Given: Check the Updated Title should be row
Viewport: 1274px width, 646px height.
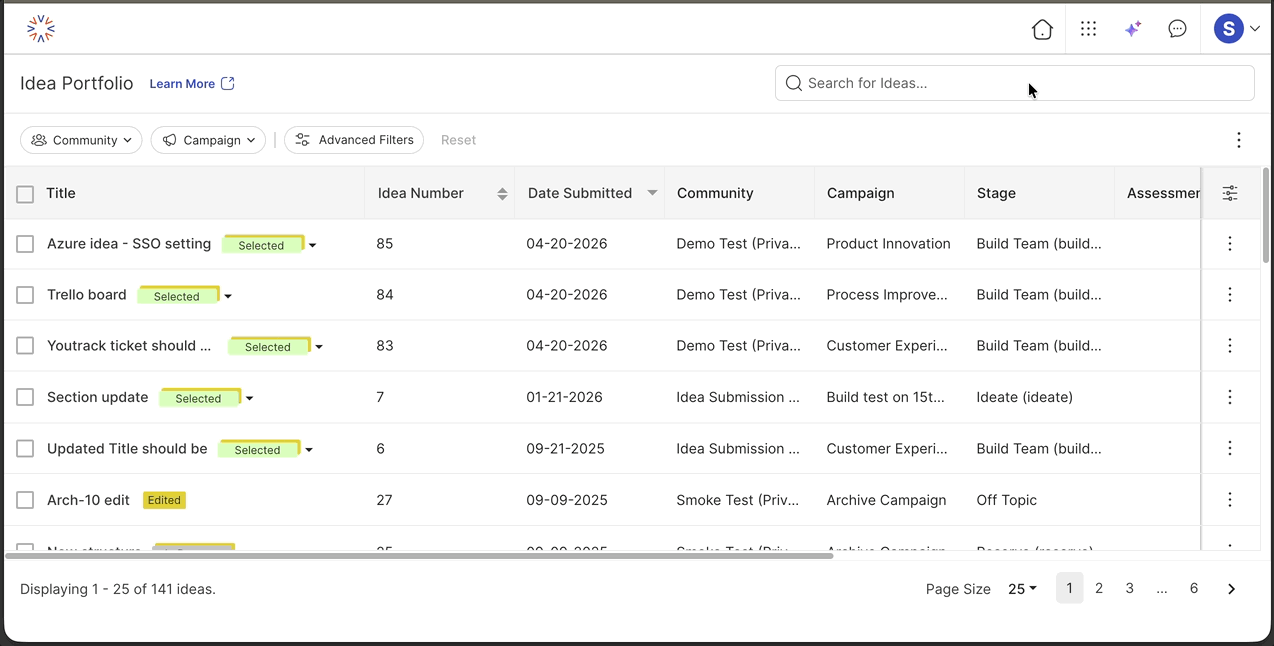Looking at the screenshot, I should [x=25, y=449].
